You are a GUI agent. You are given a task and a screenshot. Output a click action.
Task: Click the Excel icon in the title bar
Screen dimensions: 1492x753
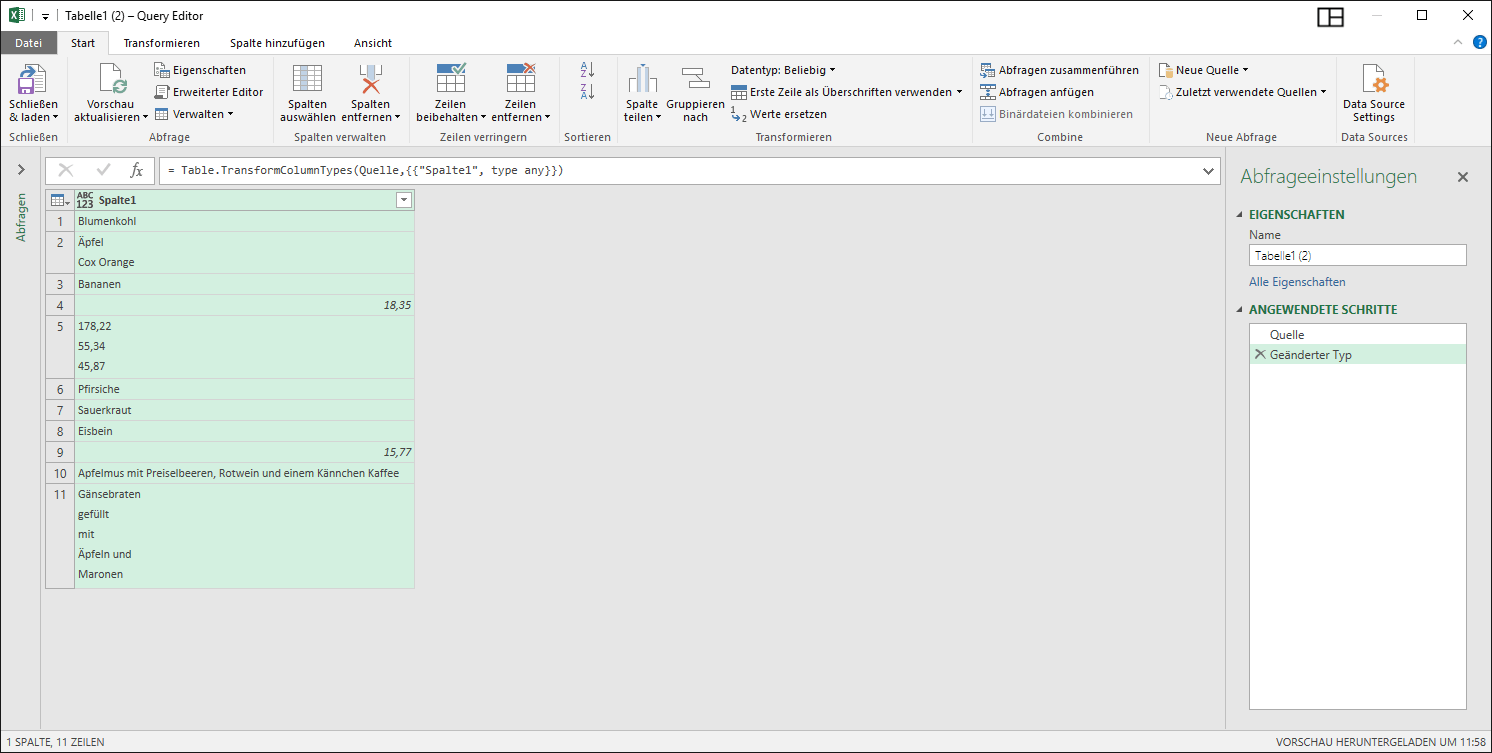[x=17, y=15]
